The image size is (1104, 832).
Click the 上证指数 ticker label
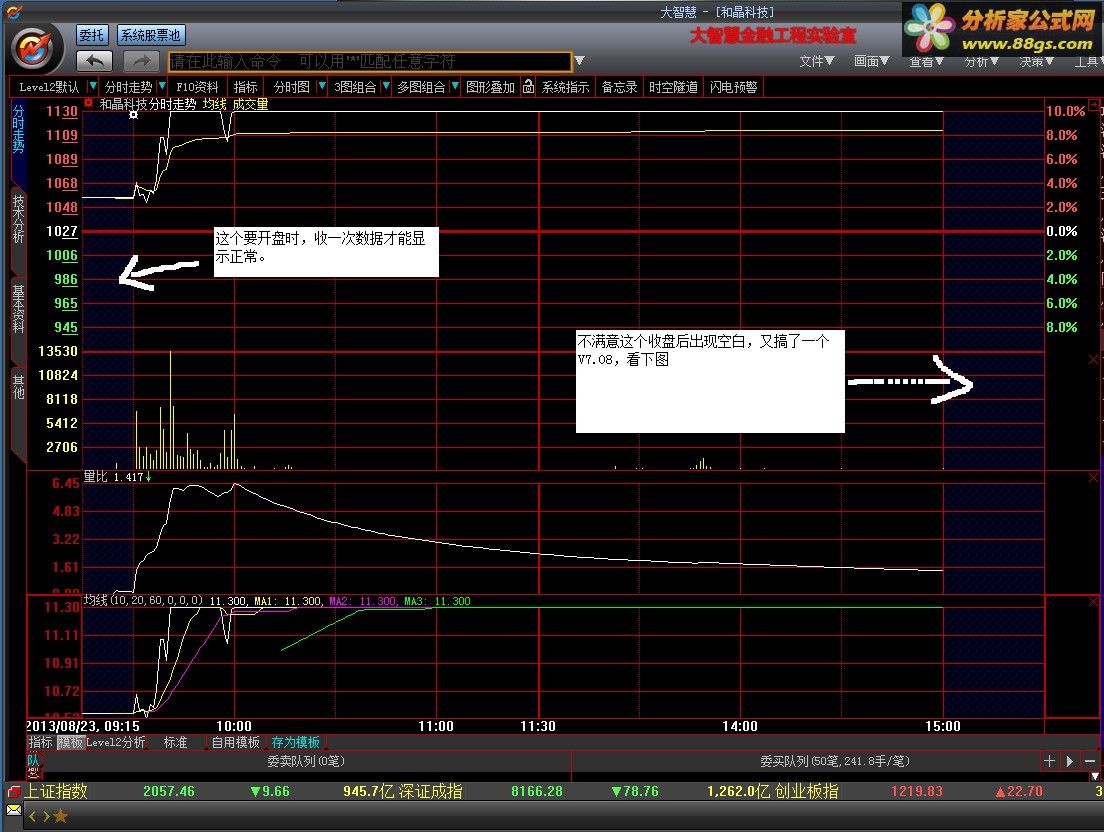coord(56,791)
